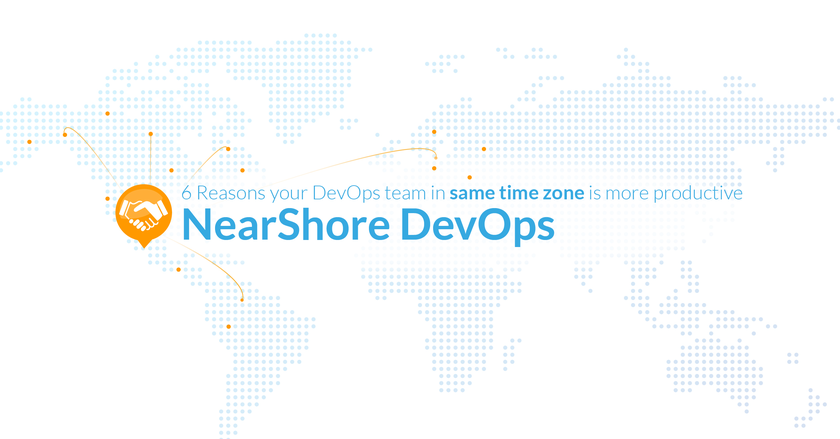The height and width of the screenshot is (439, 840).
Task: Select the southernmost orange dot in South America
Action: (229, 326)
